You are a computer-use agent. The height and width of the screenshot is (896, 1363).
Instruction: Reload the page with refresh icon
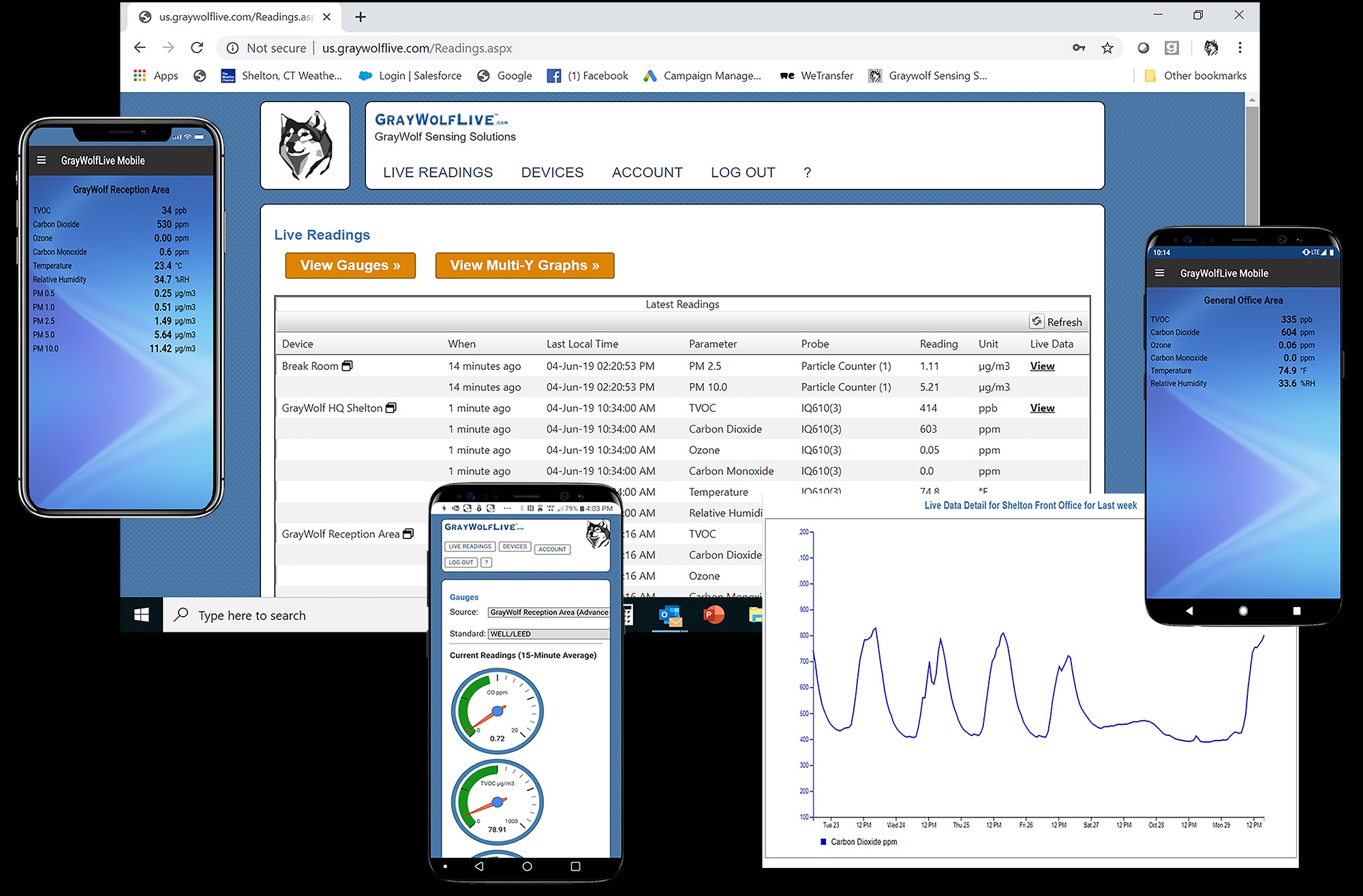click(x=197, y=48)
